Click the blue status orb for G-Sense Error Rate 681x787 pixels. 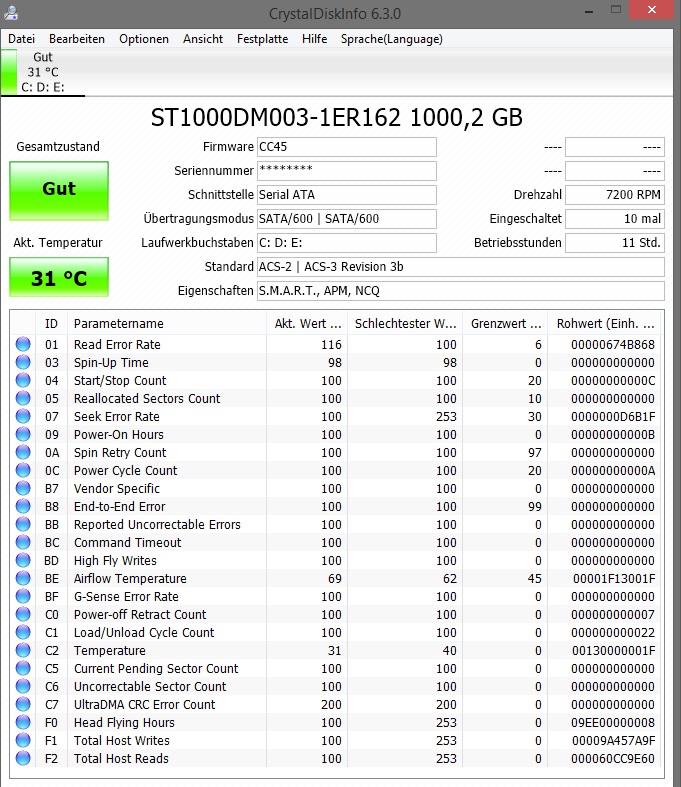23,596
